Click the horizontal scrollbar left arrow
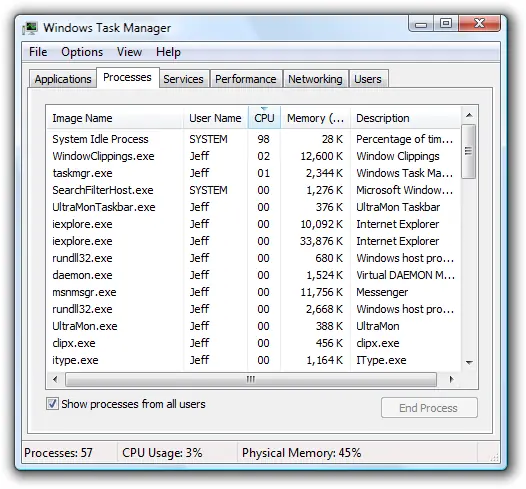This screenshot has height=489, width=526. (55, 379)
